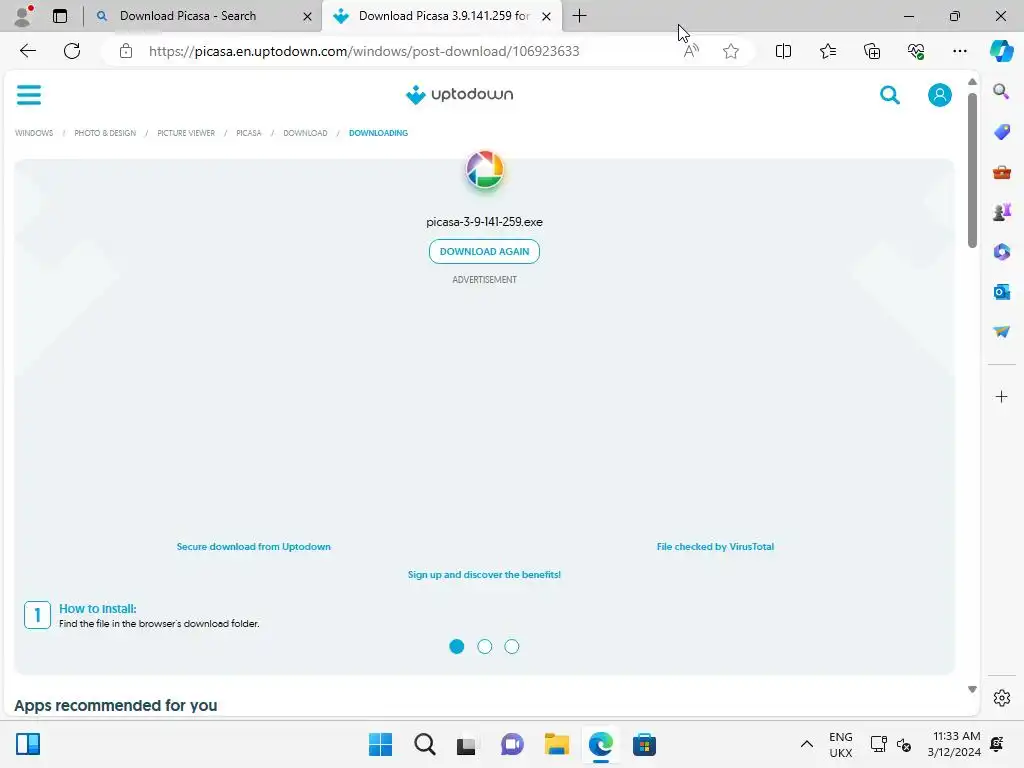
Task: Customize sidebar with plus button
Action: pyautogui.click(x=1001, y=396)
